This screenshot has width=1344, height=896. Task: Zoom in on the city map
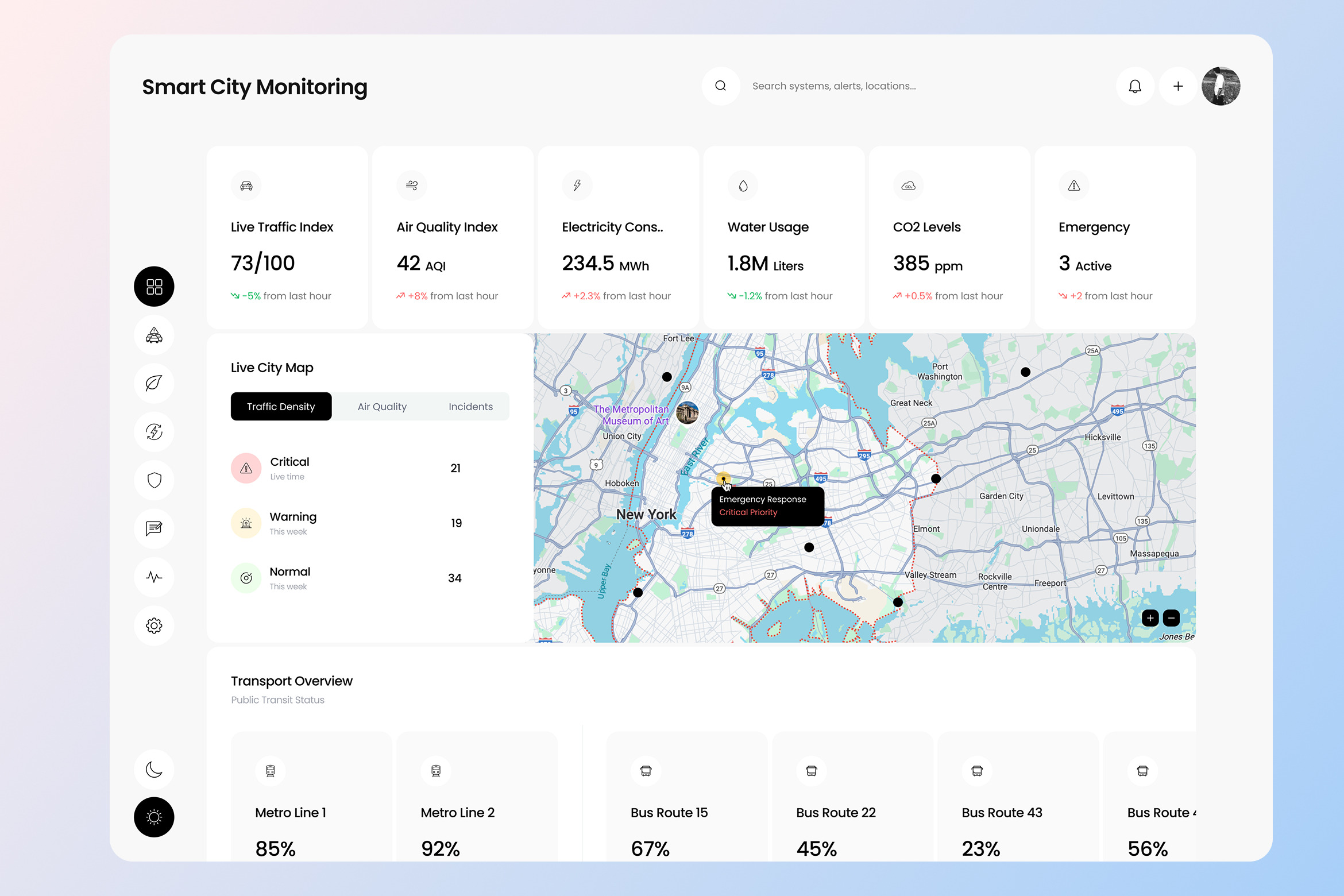point(1150,618)
